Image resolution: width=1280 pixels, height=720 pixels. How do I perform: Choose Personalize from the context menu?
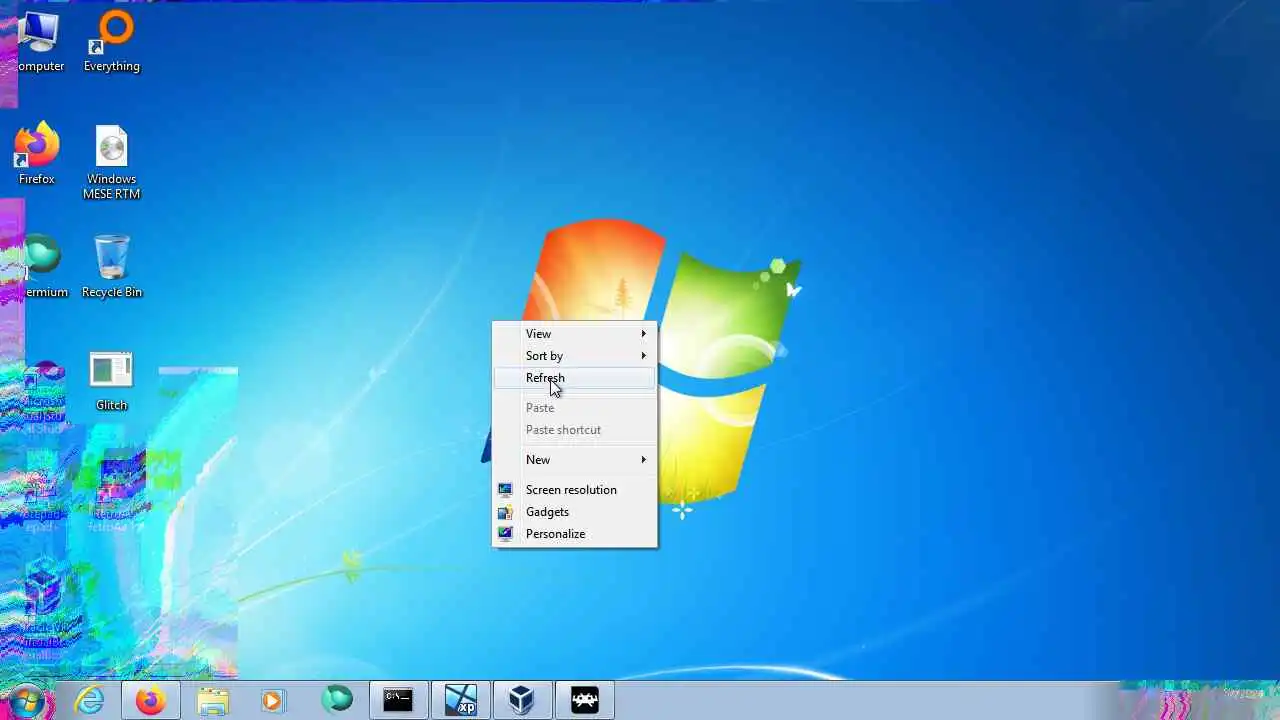[x=575, y=534]
